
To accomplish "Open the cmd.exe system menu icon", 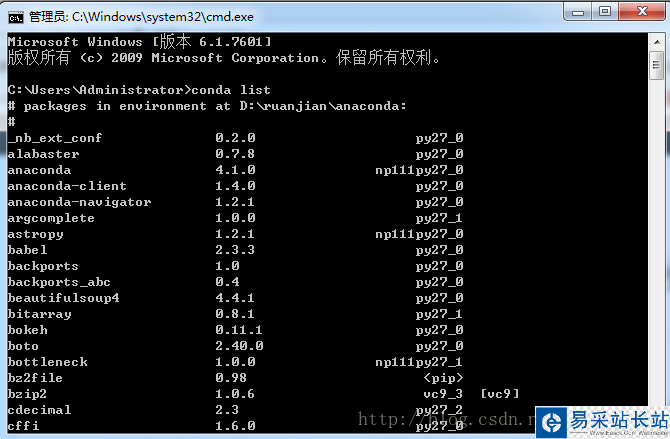I will click(x=16, y=17).
